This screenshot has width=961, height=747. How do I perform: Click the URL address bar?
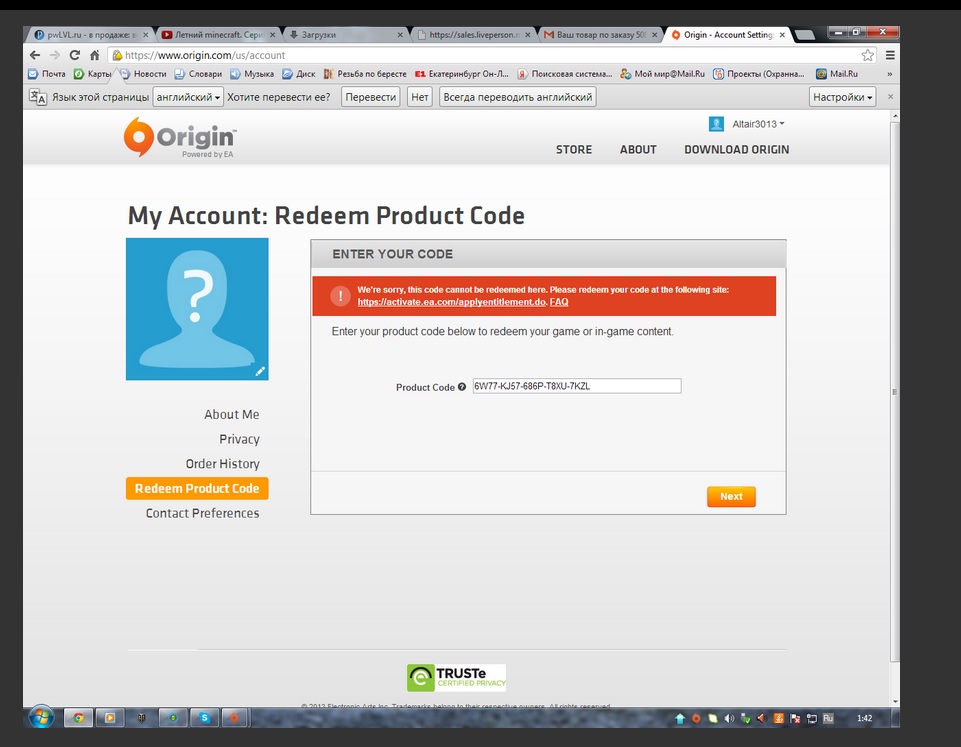point(485,55)
